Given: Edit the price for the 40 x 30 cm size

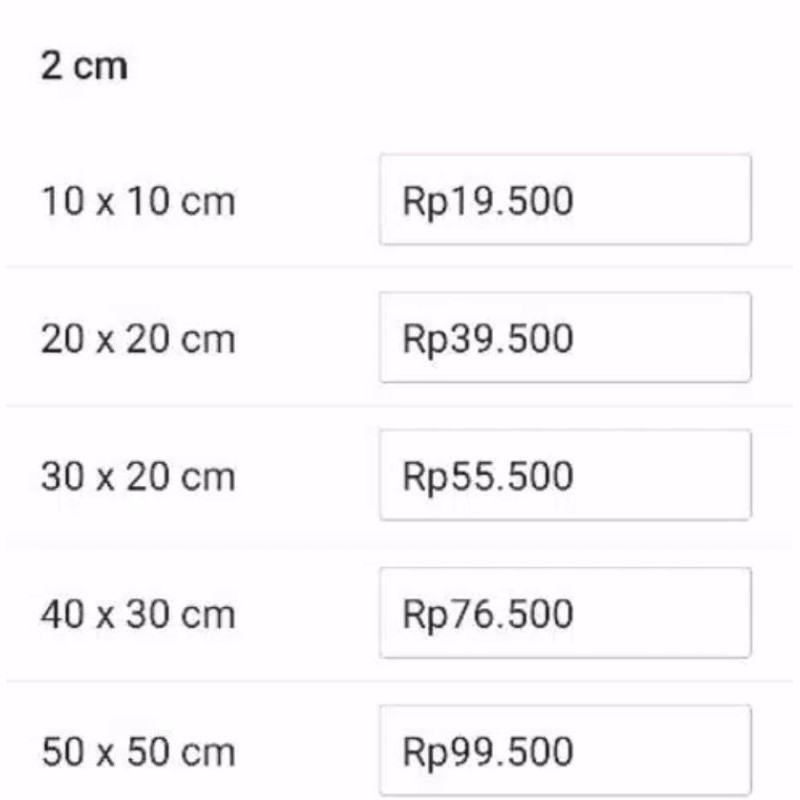Looking at the screenshot, I should (564, 613).
